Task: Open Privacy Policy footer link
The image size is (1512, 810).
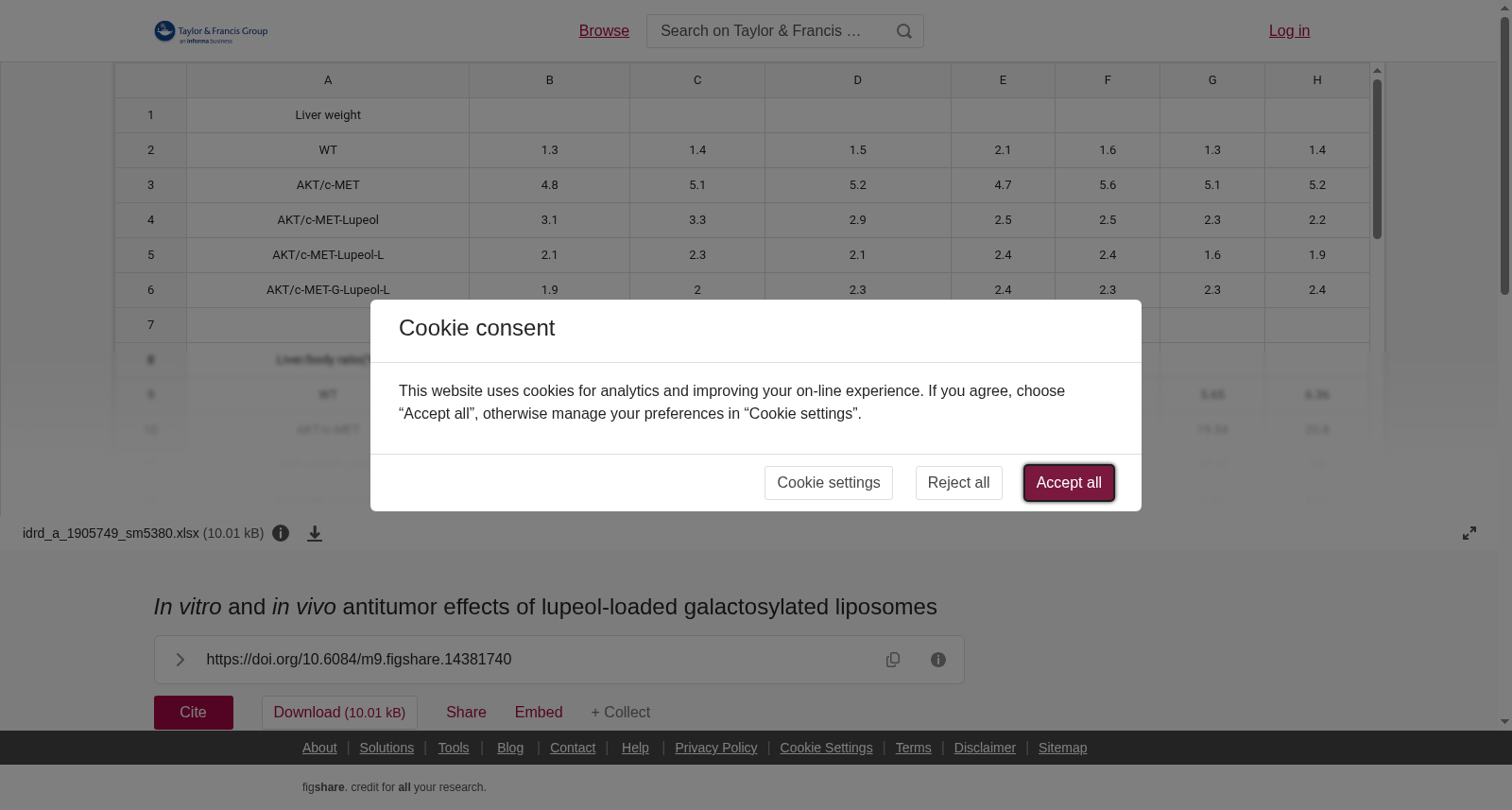Action: tap(716, 748)
